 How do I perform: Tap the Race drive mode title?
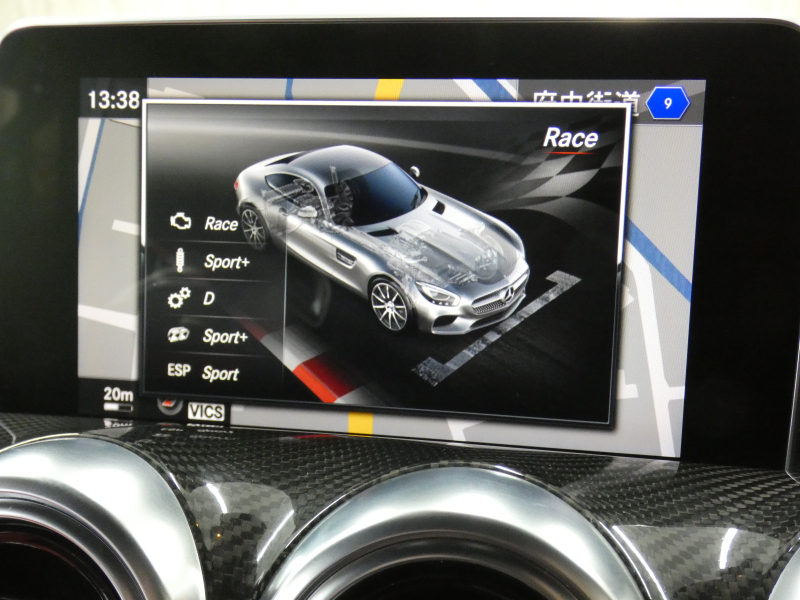tap(570, 138)
